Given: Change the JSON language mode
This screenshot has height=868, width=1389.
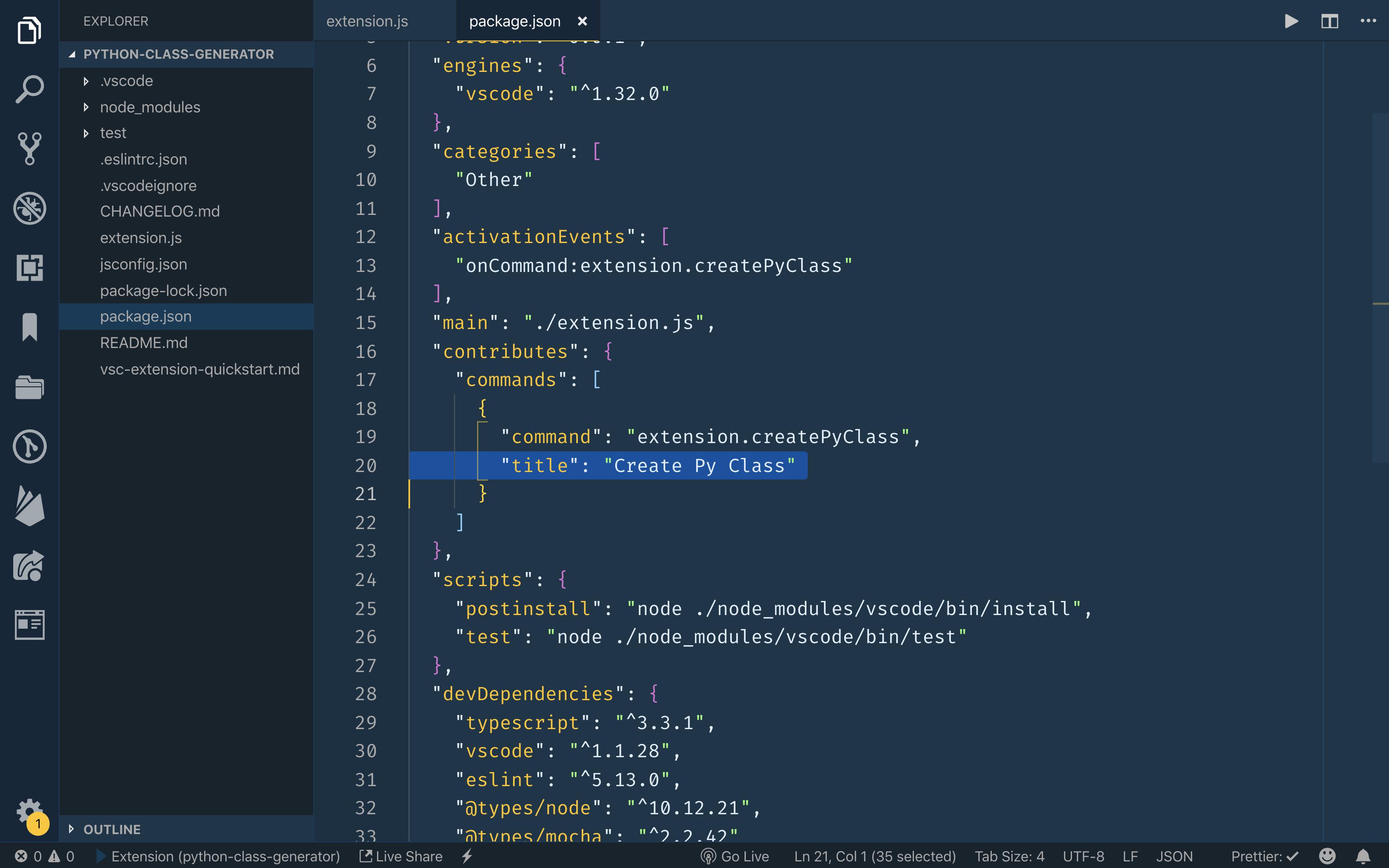Looking at the screenshot, I should (1174, 856).
